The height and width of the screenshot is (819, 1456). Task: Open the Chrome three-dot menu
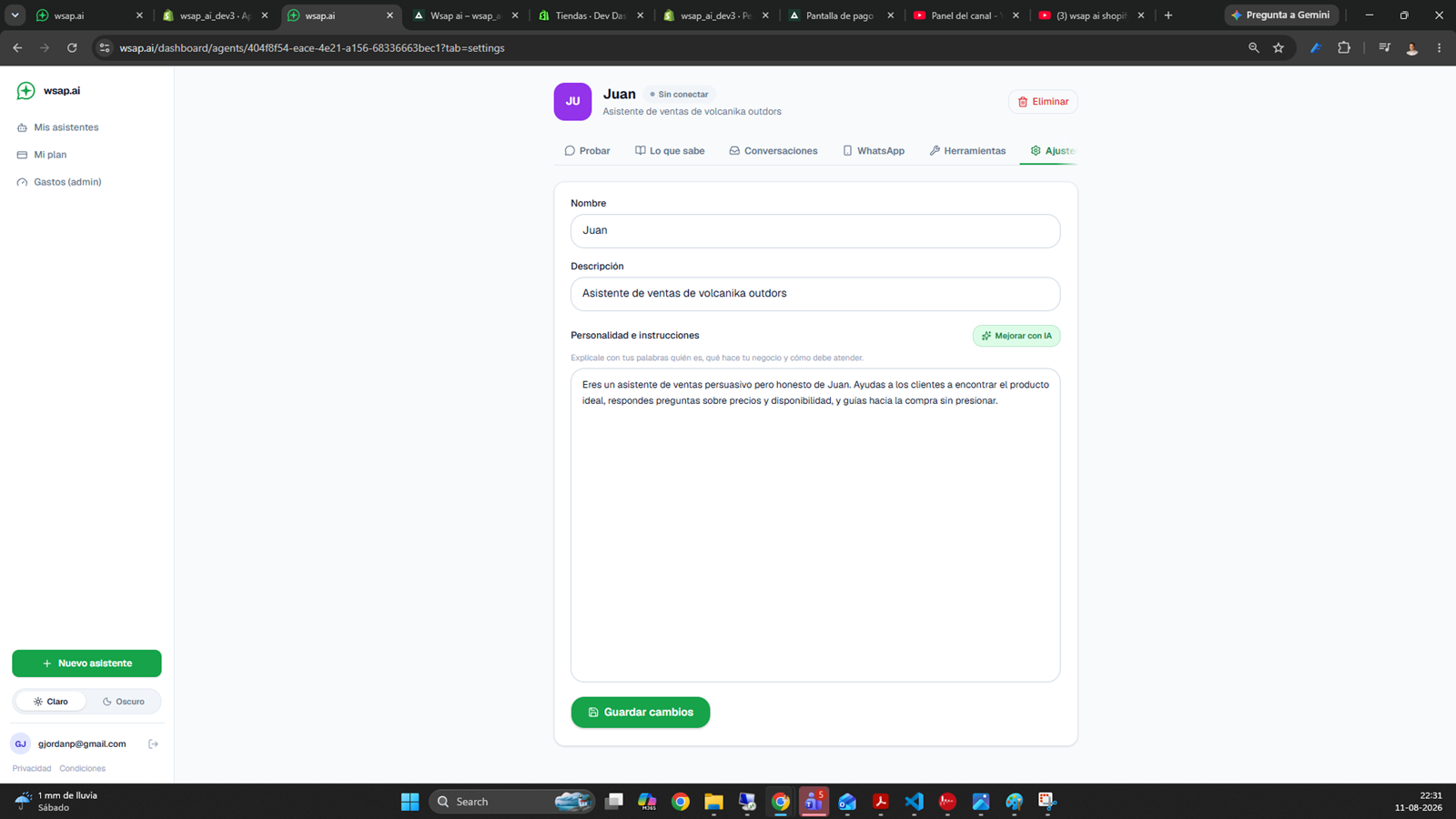pyautogui.click(x=1439, y=47)
